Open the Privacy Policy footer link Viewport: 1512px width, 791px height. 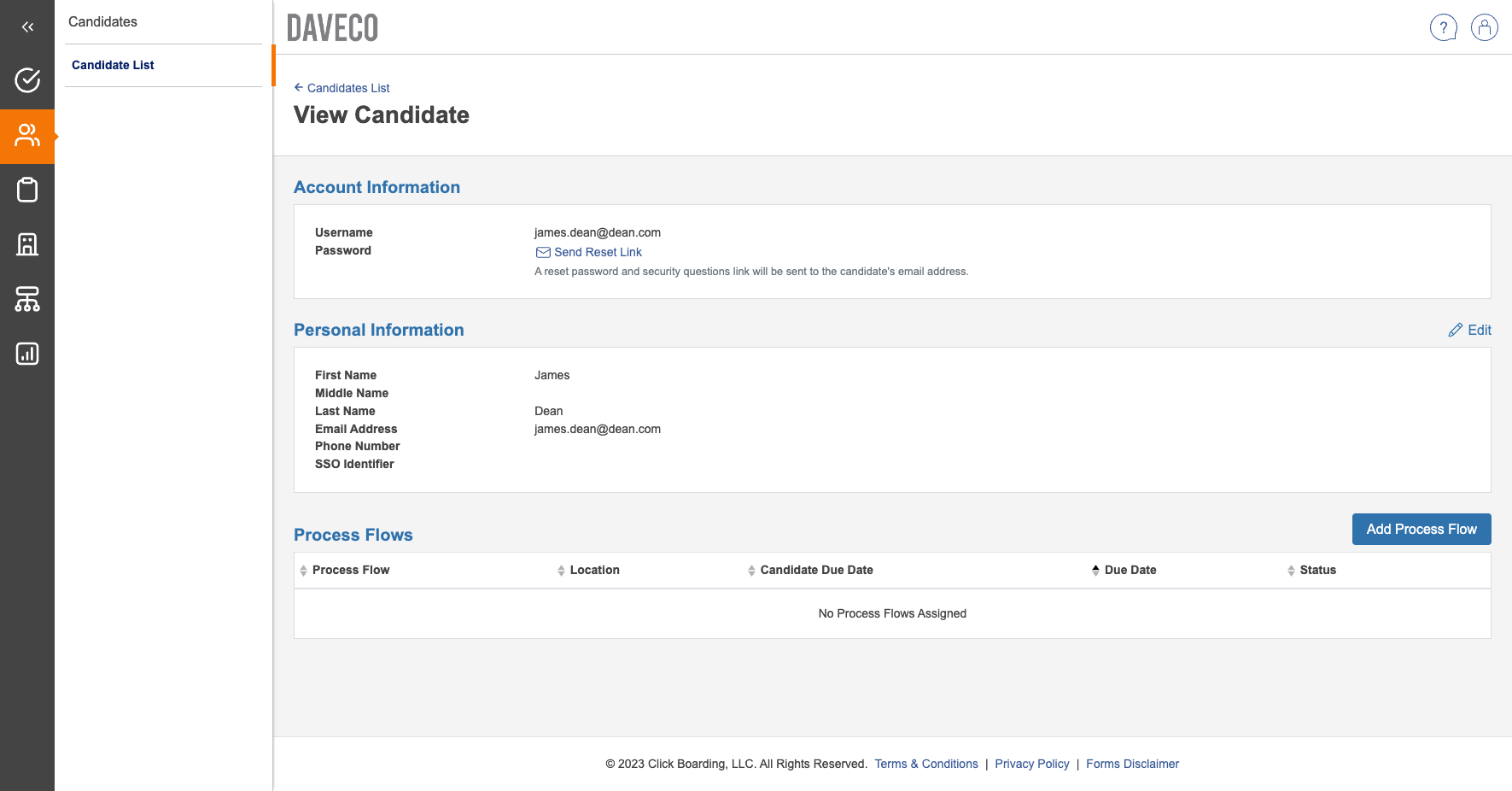pyautogui.click(x=1031, y=764)
